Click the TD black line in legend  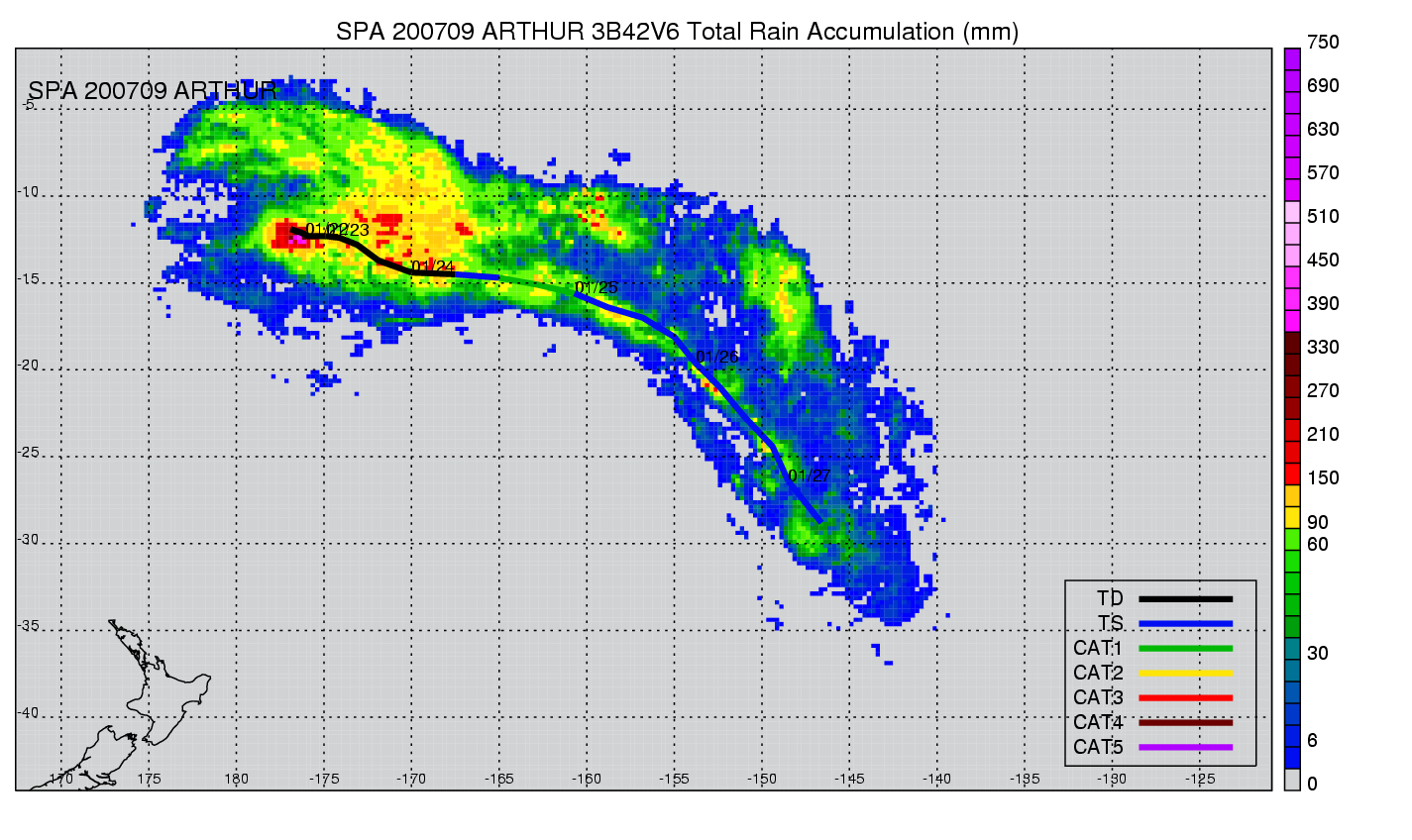coord(1185,599)
